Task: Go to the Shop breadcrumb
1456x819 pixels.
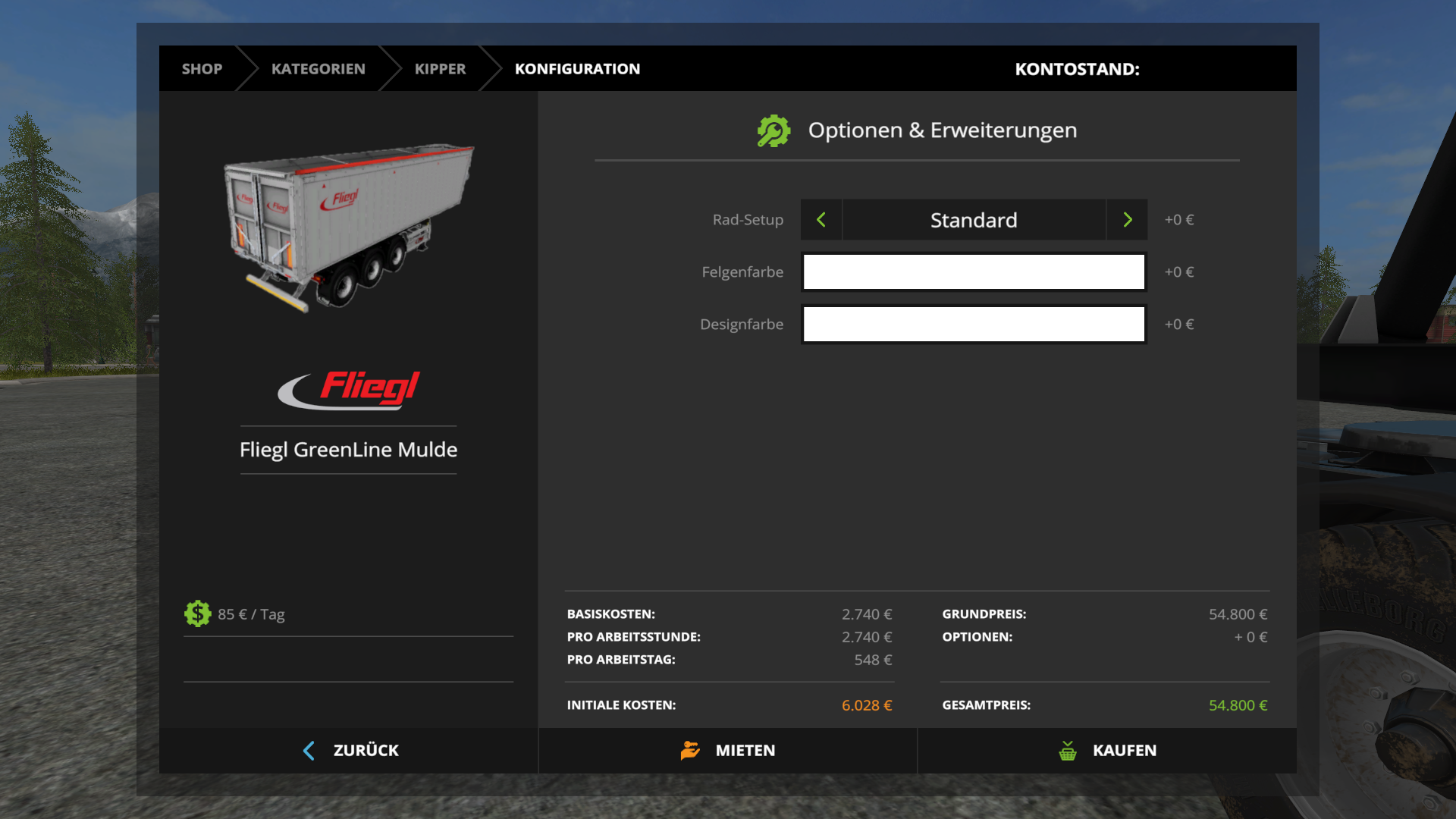Action: point(202,69)
